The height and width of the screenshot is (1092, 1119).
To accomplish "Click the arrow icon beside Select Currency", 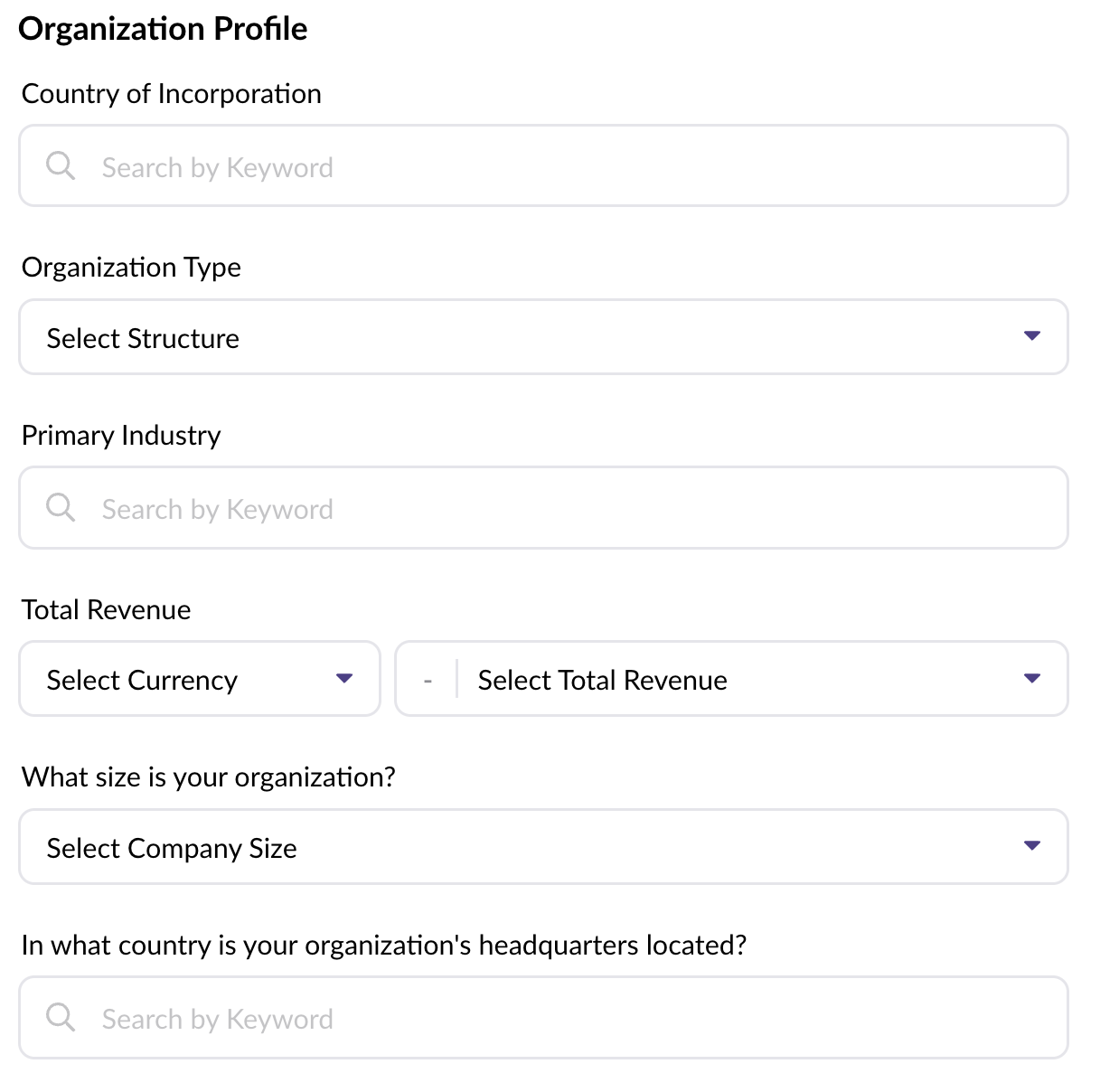I will [344, 678].
